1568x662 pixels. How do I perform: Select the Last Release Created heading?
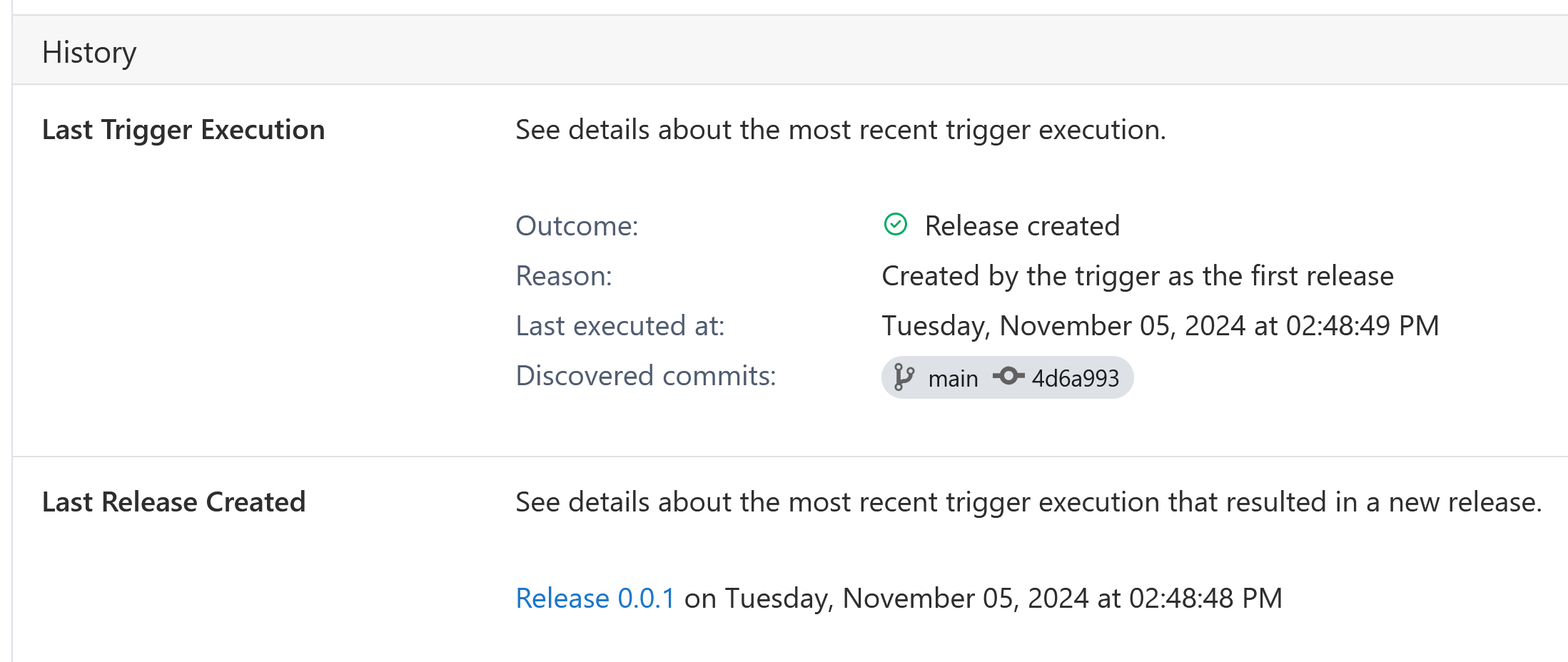coord(173,502)
